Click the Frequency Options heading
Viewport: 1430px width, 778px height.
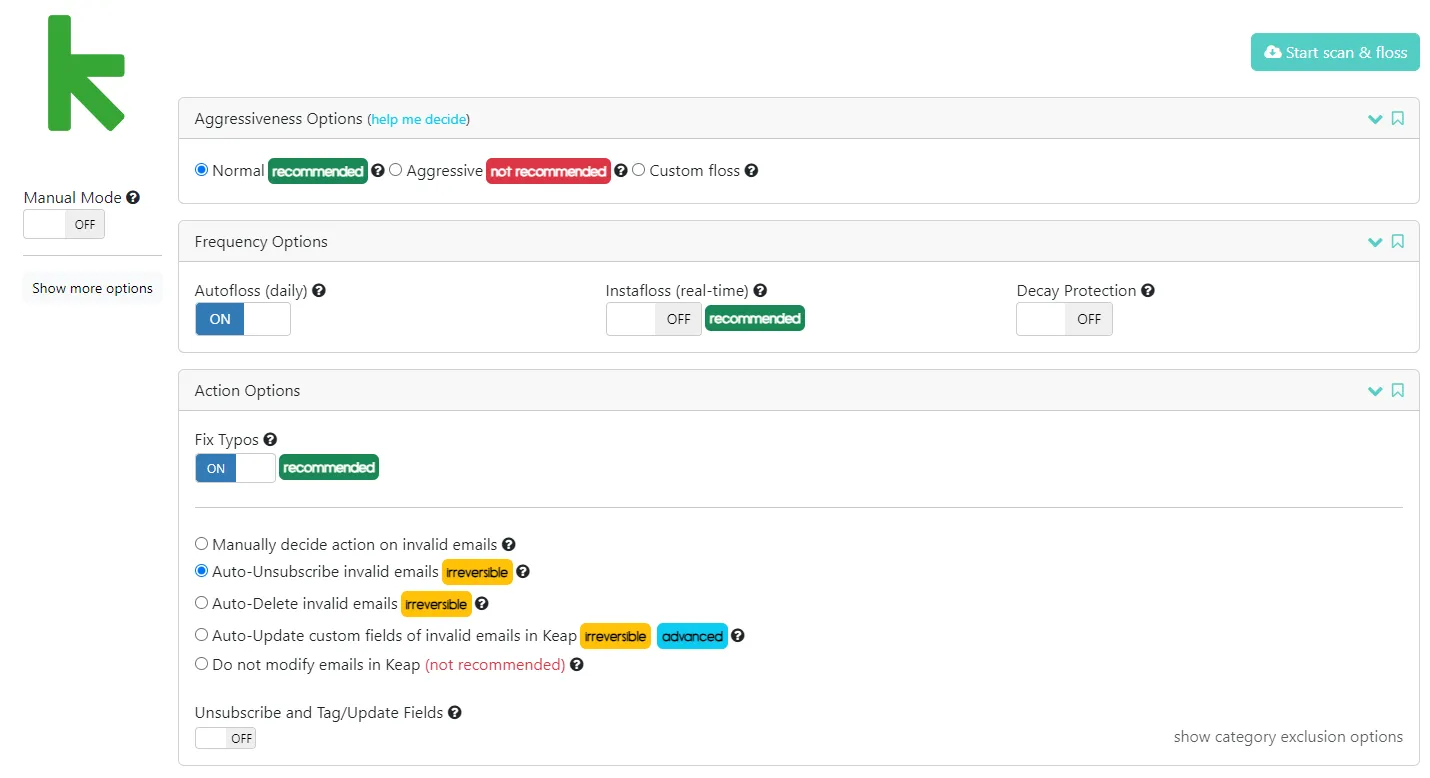pos(261,241)
